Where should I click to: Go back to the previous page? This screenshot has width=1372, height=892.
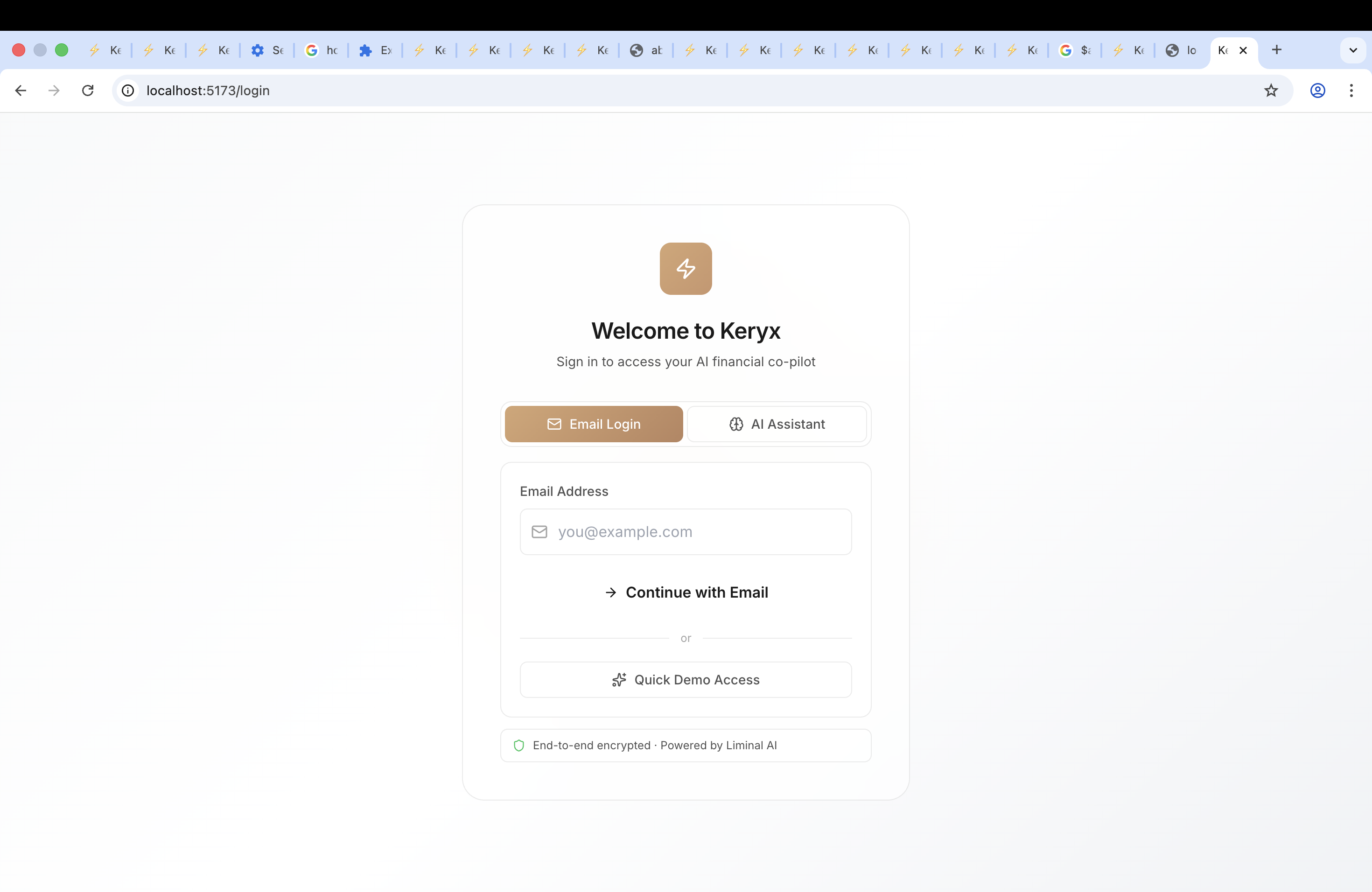(21, 91)
